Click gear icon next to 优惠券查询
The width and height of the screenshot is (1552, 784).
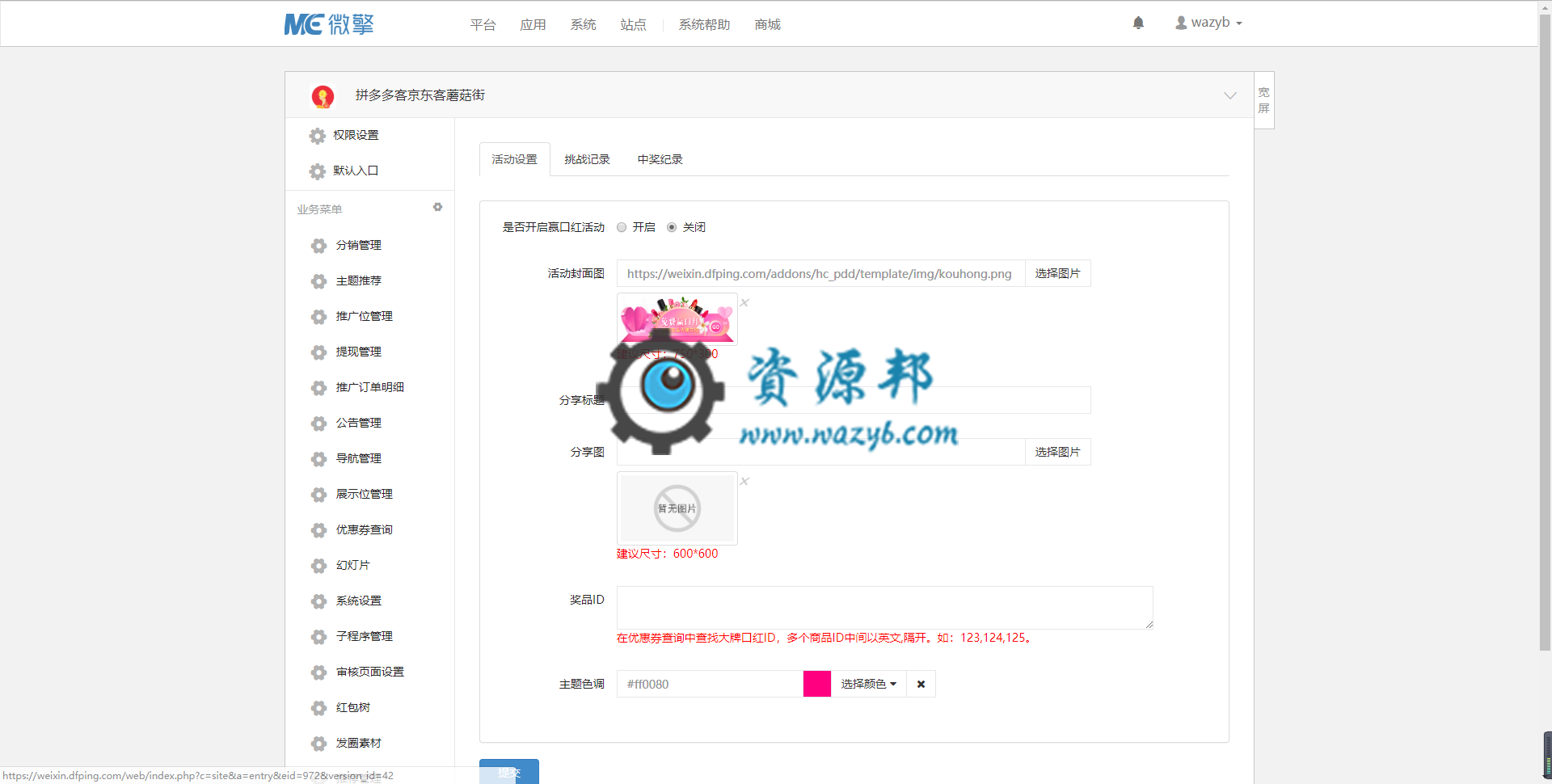pyautogui.click(x=318, y=530)
